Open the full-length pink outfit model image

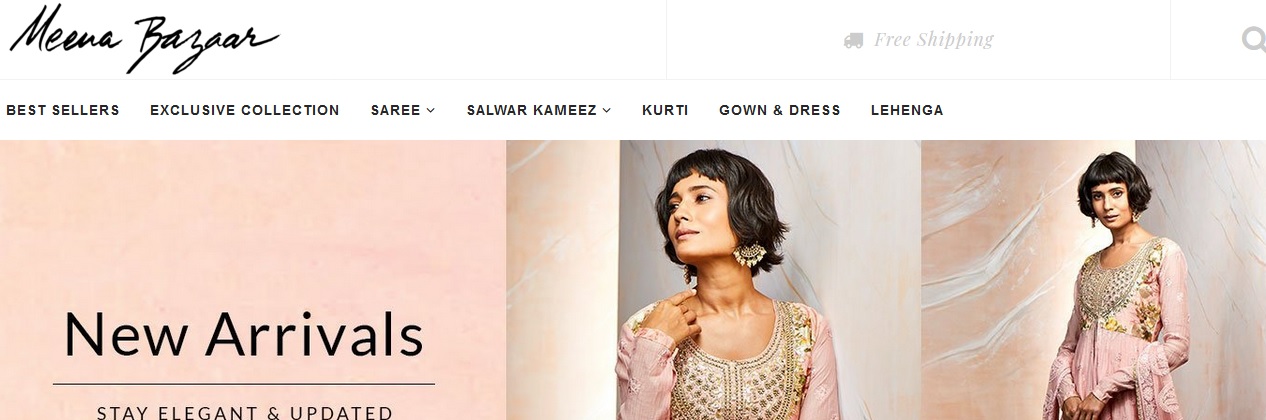point(1094,280)
